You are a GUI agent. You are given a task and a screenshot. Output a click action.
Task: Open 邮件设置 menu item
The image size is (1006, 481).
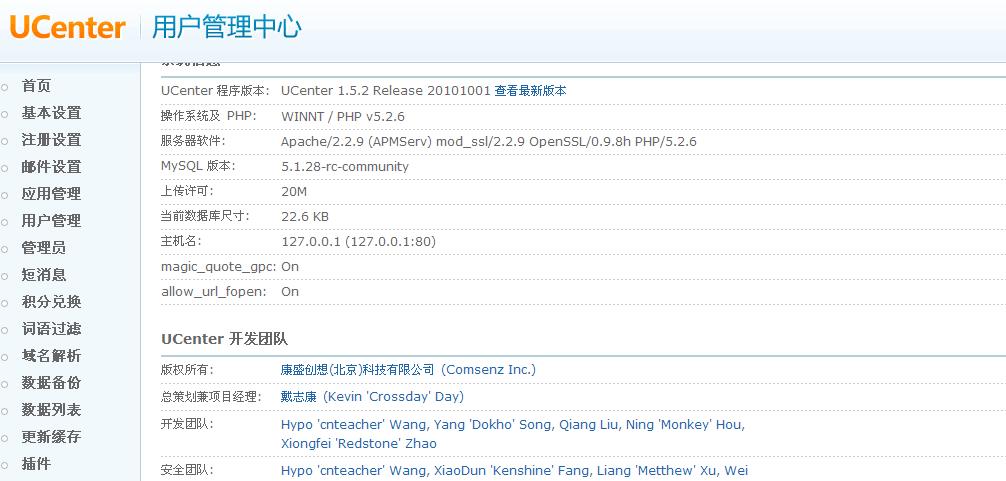[51, 167]
